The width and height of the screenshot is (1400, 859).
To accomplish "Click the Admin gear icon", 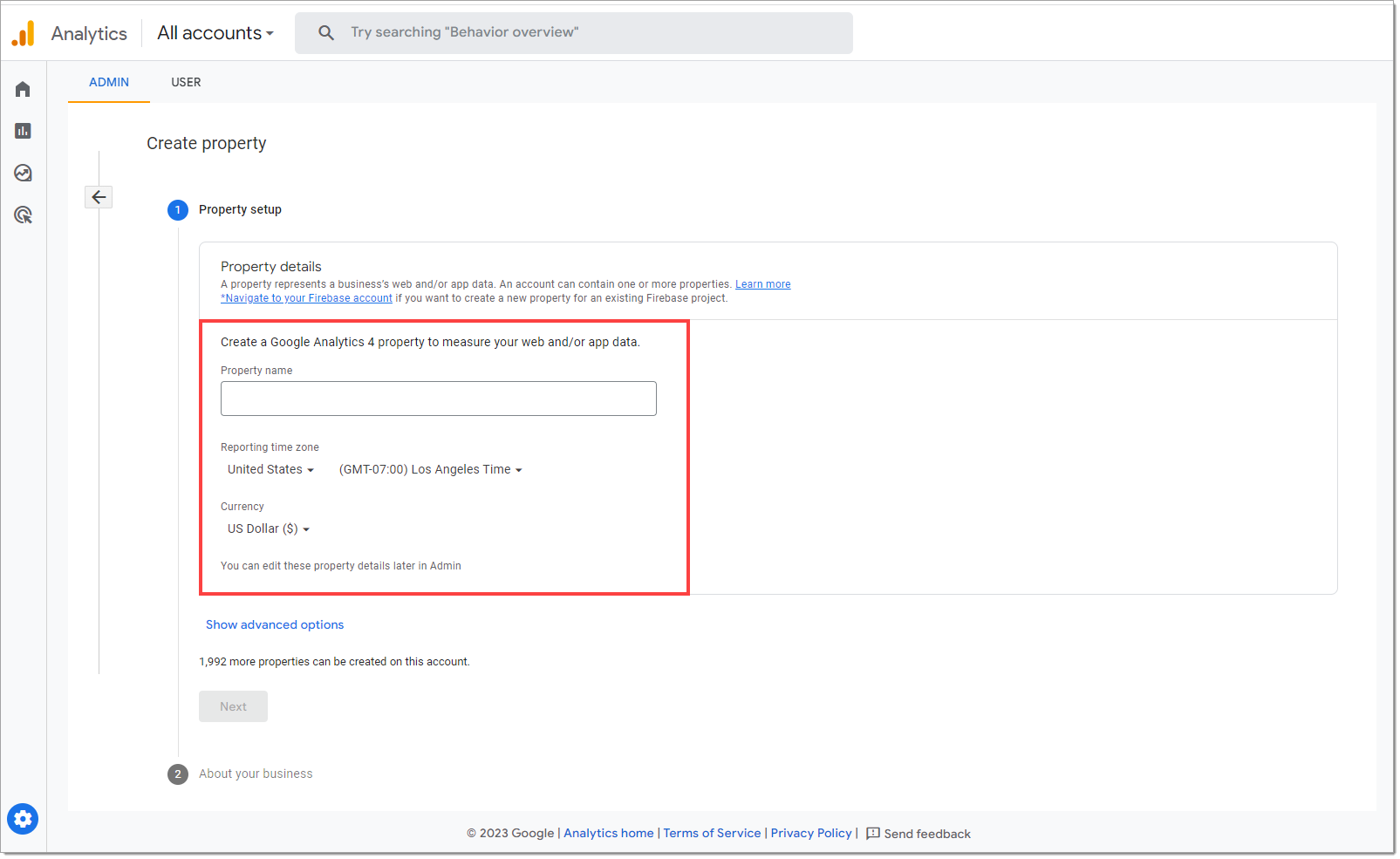I will (23, 819).
